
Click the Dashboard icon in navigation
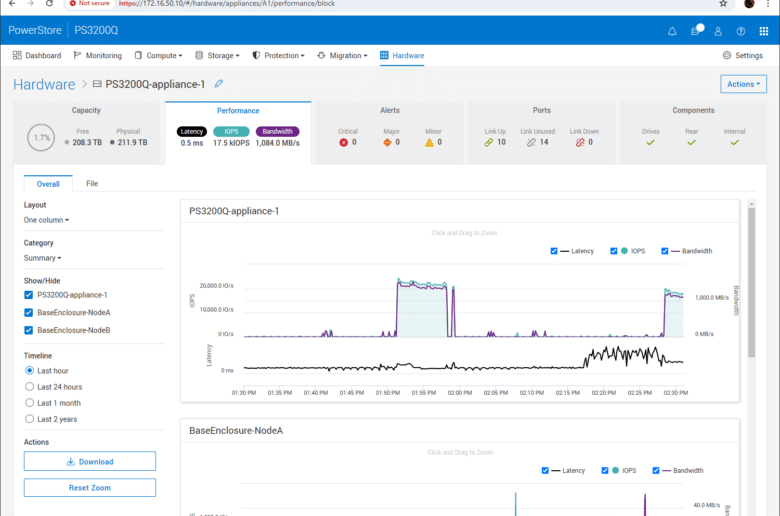point(17,55)
